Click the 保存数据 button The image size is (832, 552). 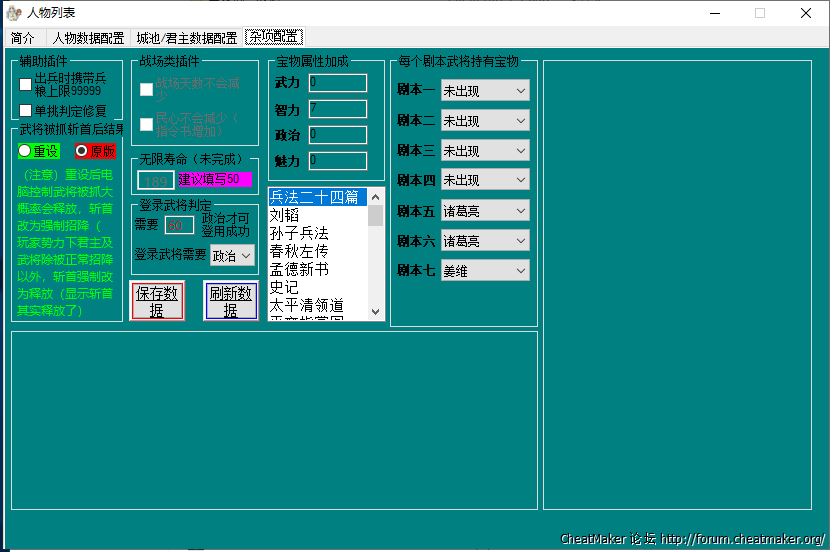click(x=158, y=301)
